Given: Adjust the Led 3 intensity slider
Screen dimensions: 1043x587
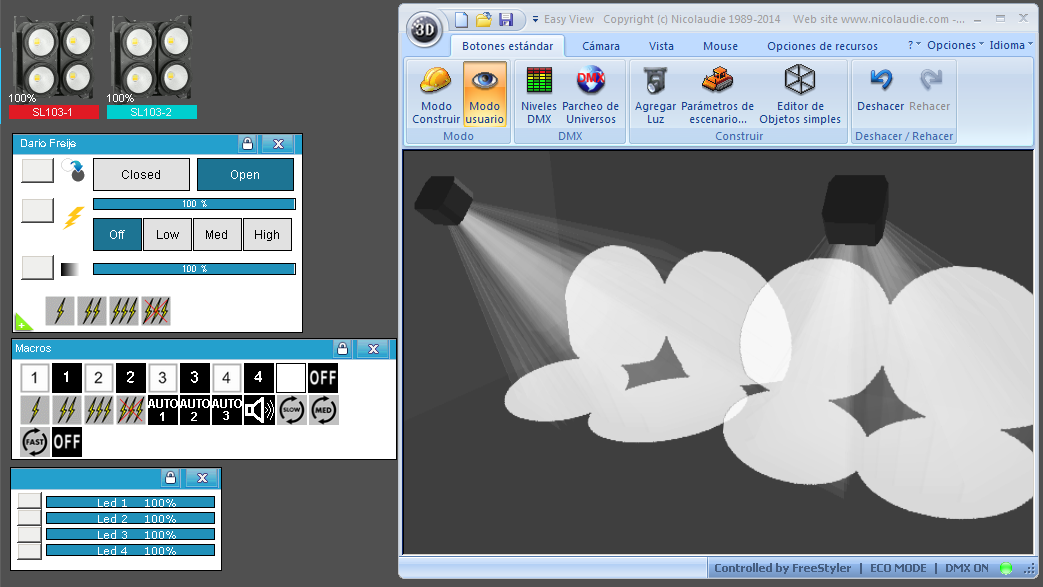Looking at the screenshot, I should point(130,534).
